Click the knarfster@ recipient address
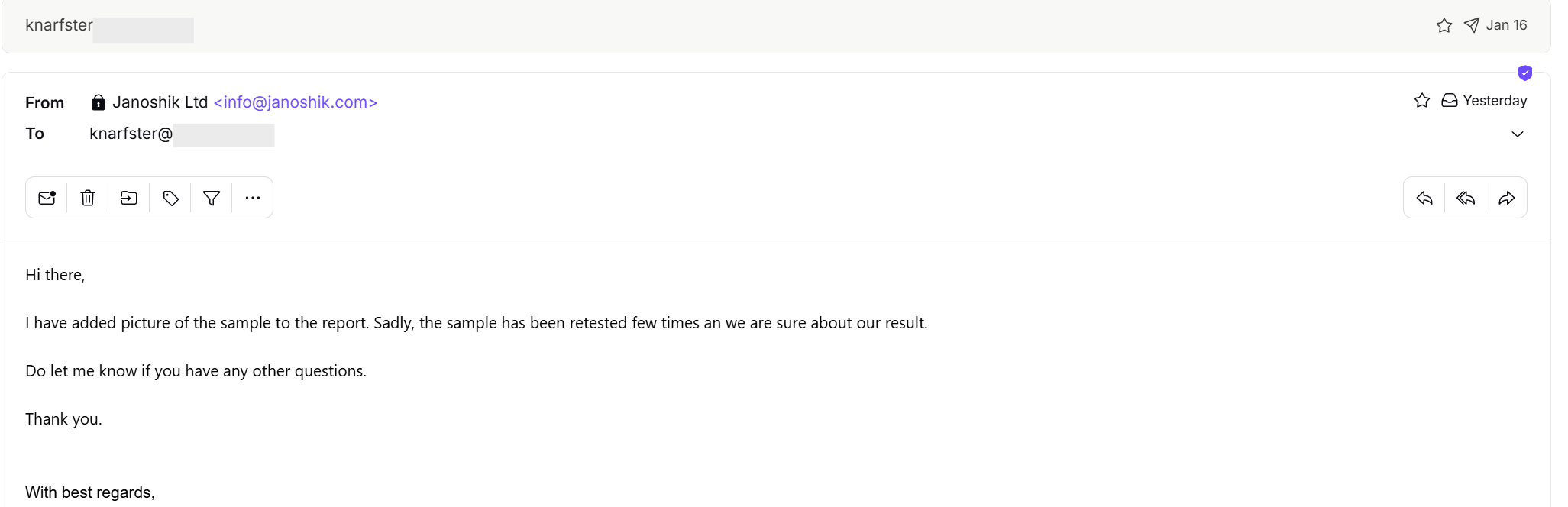Viewport: 1568px width, 507px height. [131, 134]
